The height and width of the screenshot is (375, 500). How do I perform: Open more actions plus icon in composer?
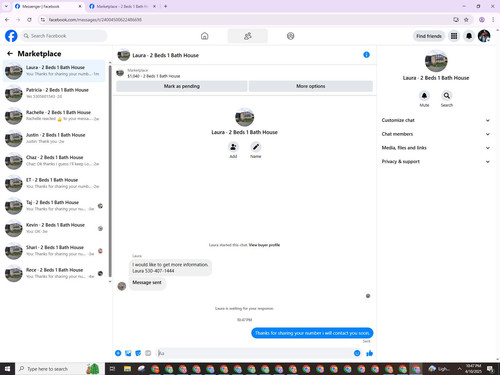pos(118,353)
